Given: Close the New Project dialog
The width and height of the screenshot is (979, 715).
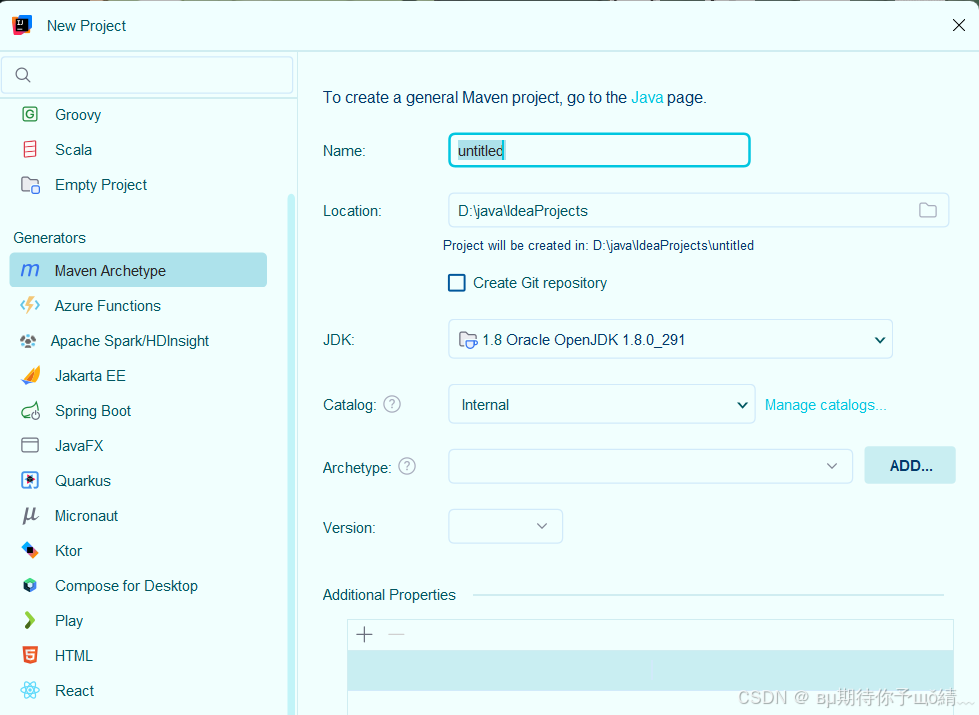Looking at the screenshot, I should coord(958,25).
